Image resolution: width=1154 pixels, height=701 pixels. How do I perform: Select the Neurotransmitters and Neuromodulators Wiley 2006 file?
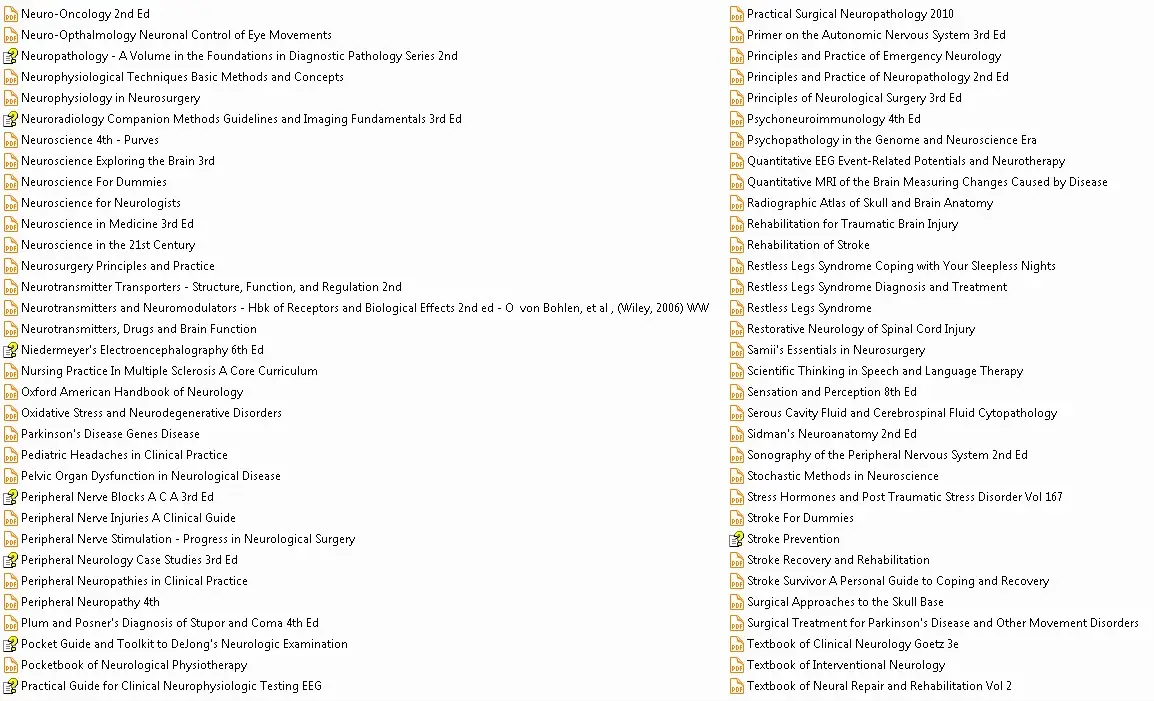365,308
